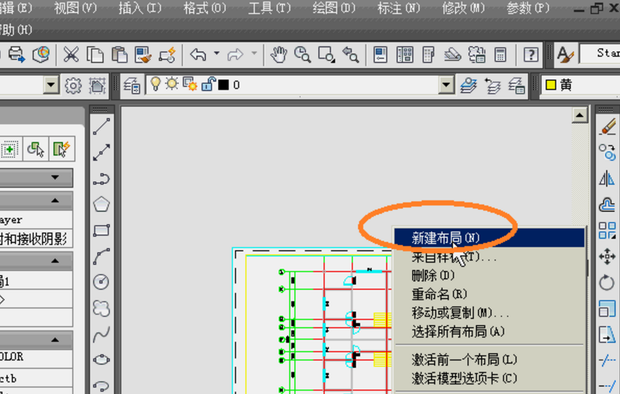Select the Arc drawing tool
Viewport: 620px width, 394px height.
tap(102, 256)
